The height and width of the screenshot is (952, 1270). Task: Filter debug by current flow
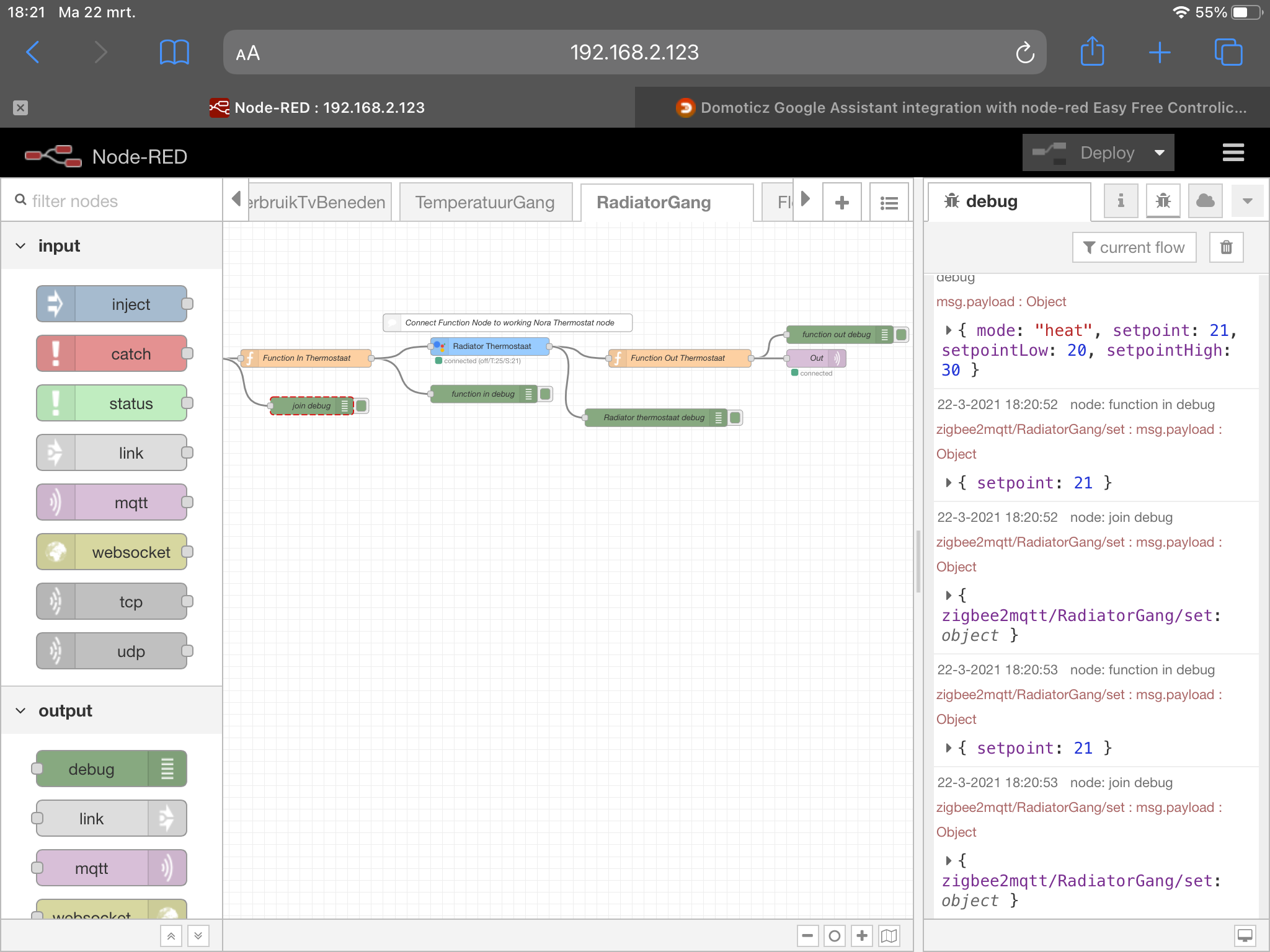[x=1134, y=247]
